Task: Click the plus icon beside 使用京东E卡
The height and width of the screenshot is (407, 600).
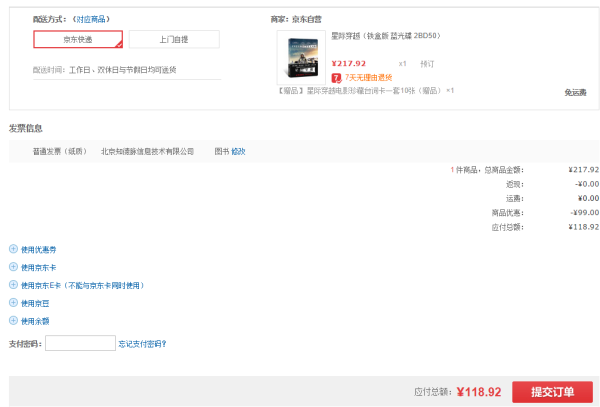Action: pos(13,285)
